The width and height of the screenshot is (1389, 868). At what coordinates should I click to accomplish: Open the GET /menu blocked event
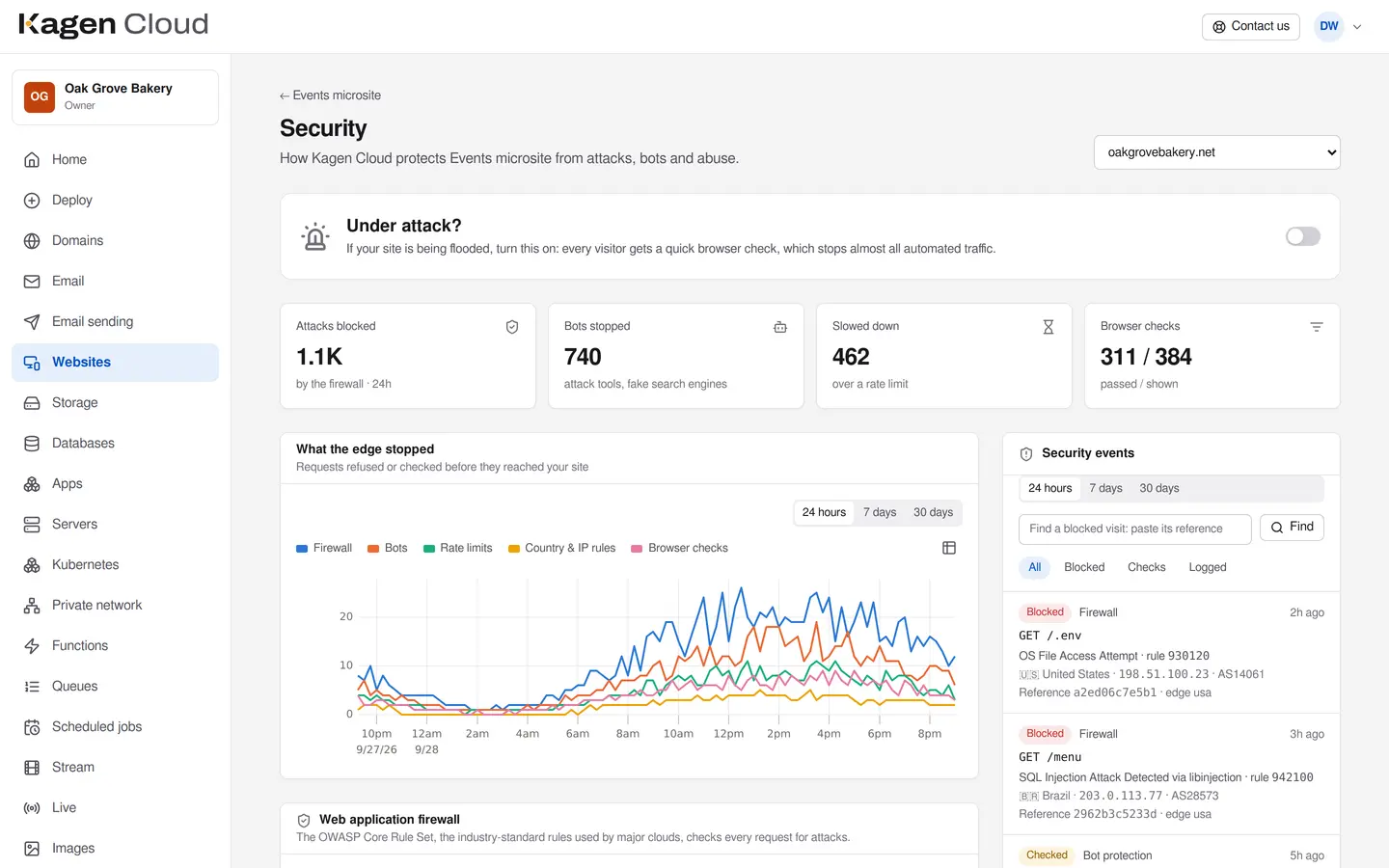click(x=1172, y=773)
